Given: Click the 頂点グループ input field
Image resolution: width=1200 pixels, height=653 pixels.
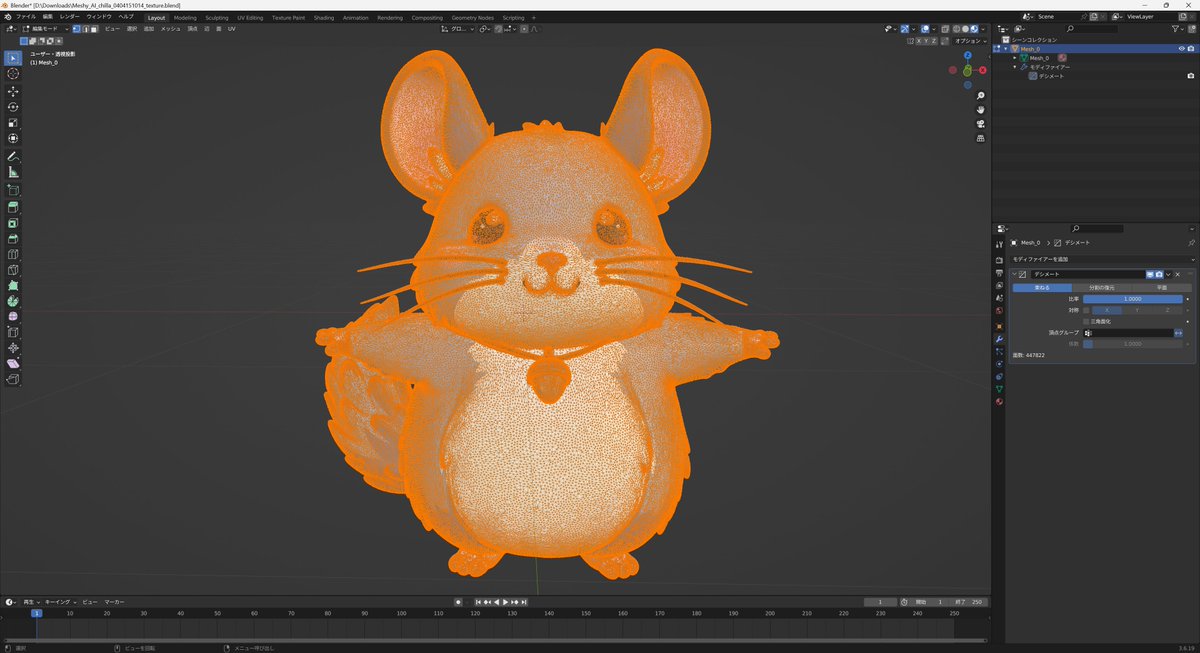Looking at the screenshot, I should point(1127,333).
